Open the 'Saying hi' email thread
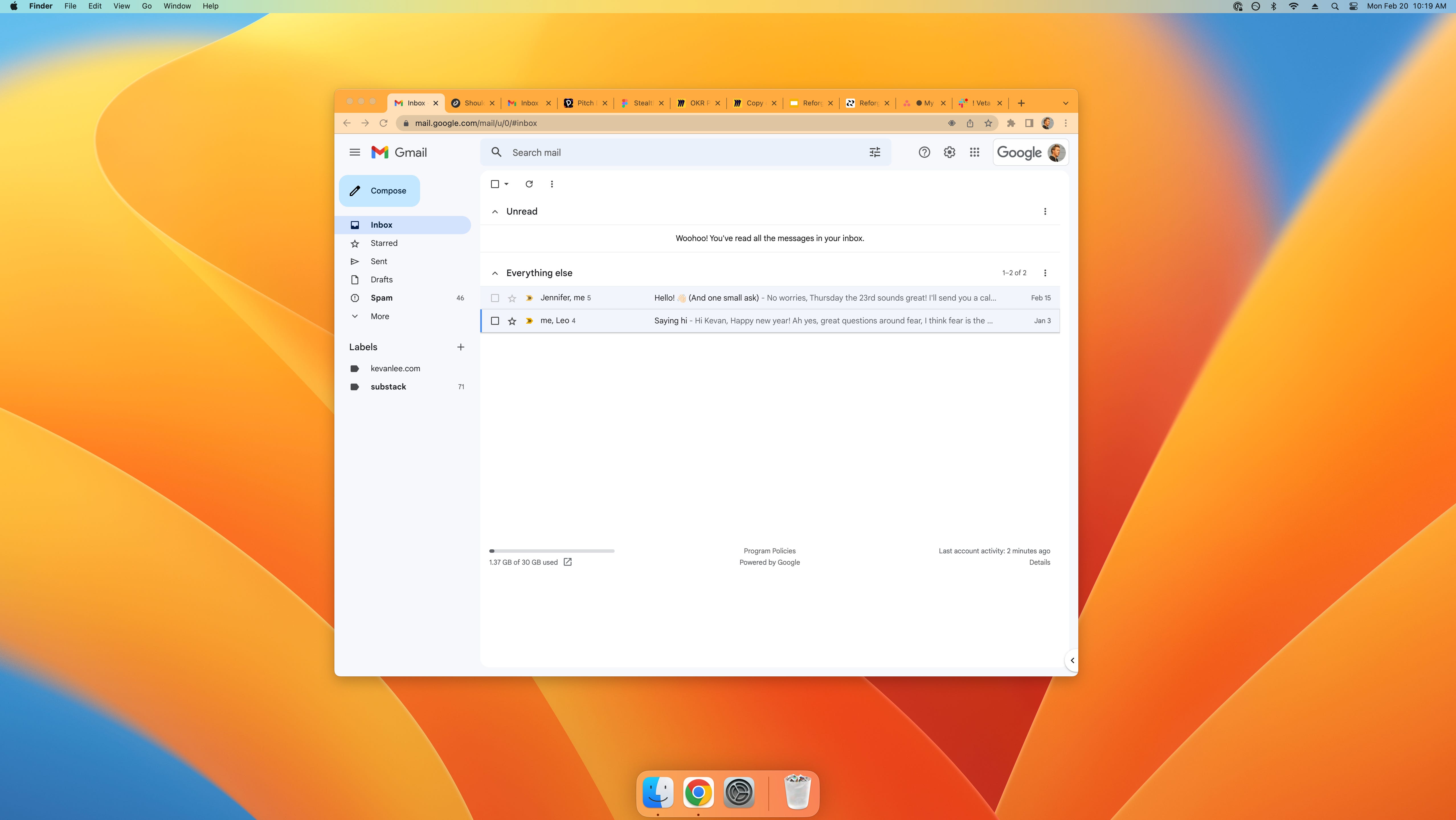The image size is (1456, 820). tap(770, 321)
